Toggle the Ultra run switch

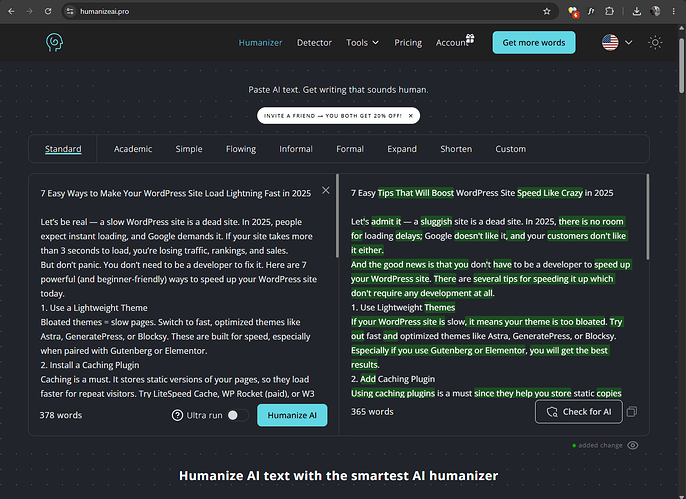pos(238,415)
